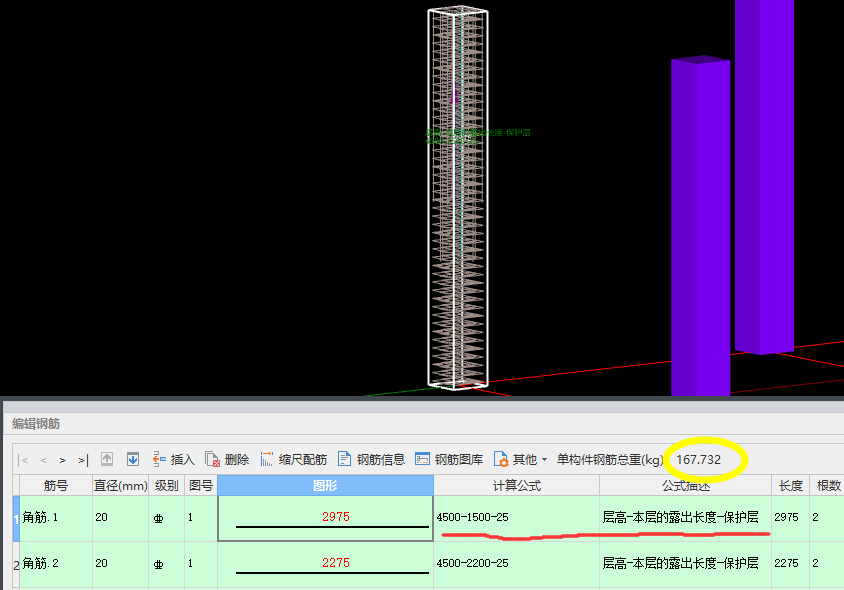Click 删除 to delete the row
Screen dimensions: 844x590
coord(227,460)
